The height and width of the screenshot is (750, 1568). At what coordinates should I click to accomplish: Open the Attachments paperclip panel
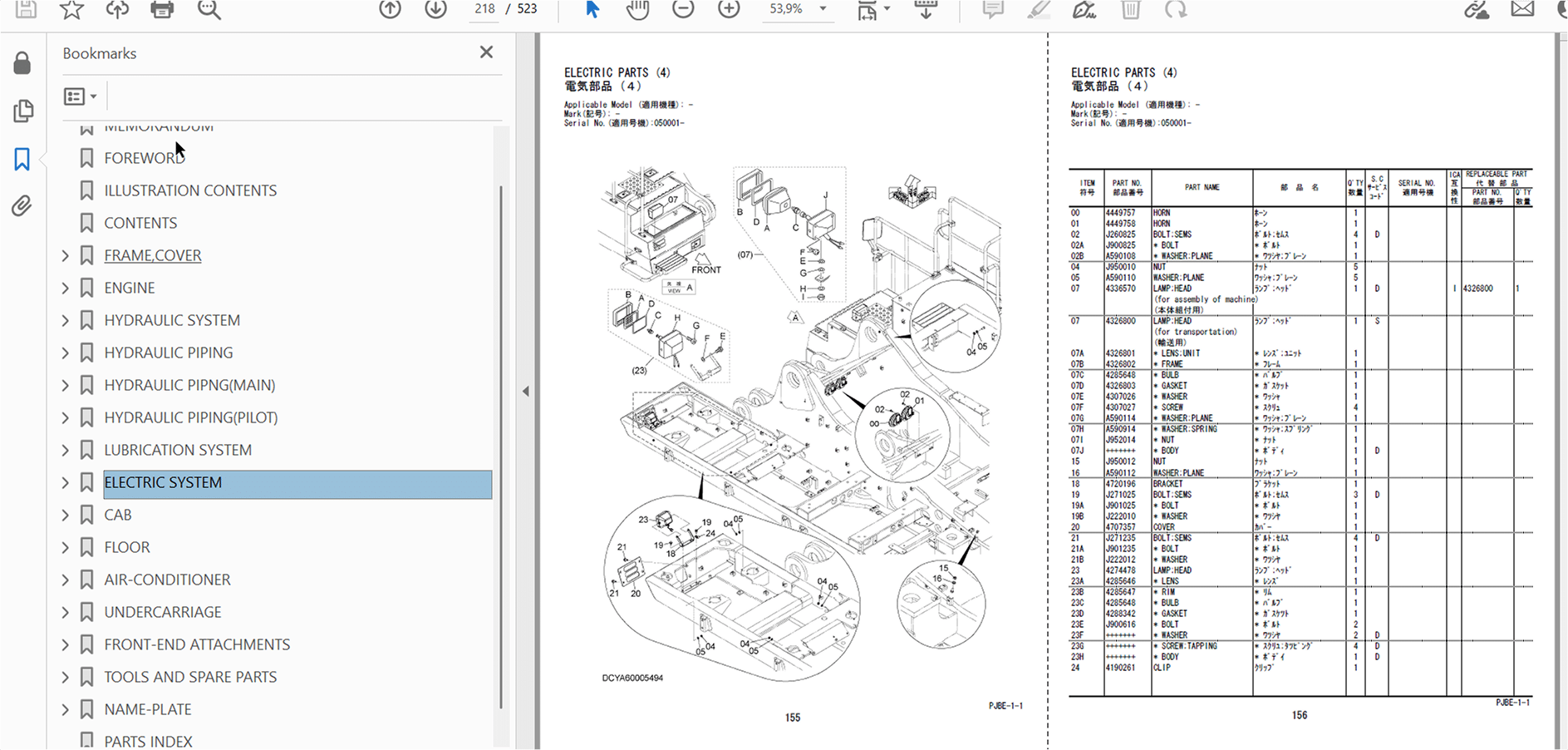tap(22, 205)
